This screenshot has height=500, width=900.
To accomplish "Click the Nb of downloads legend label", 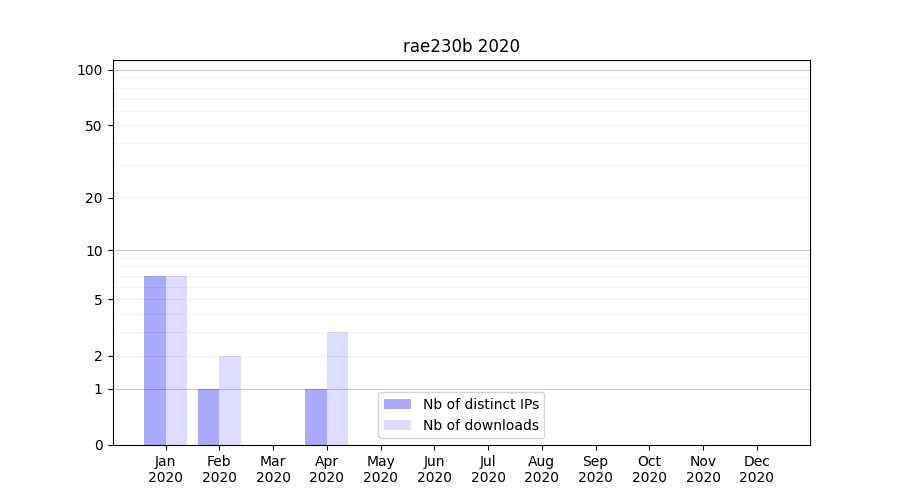I will point(481,425).
